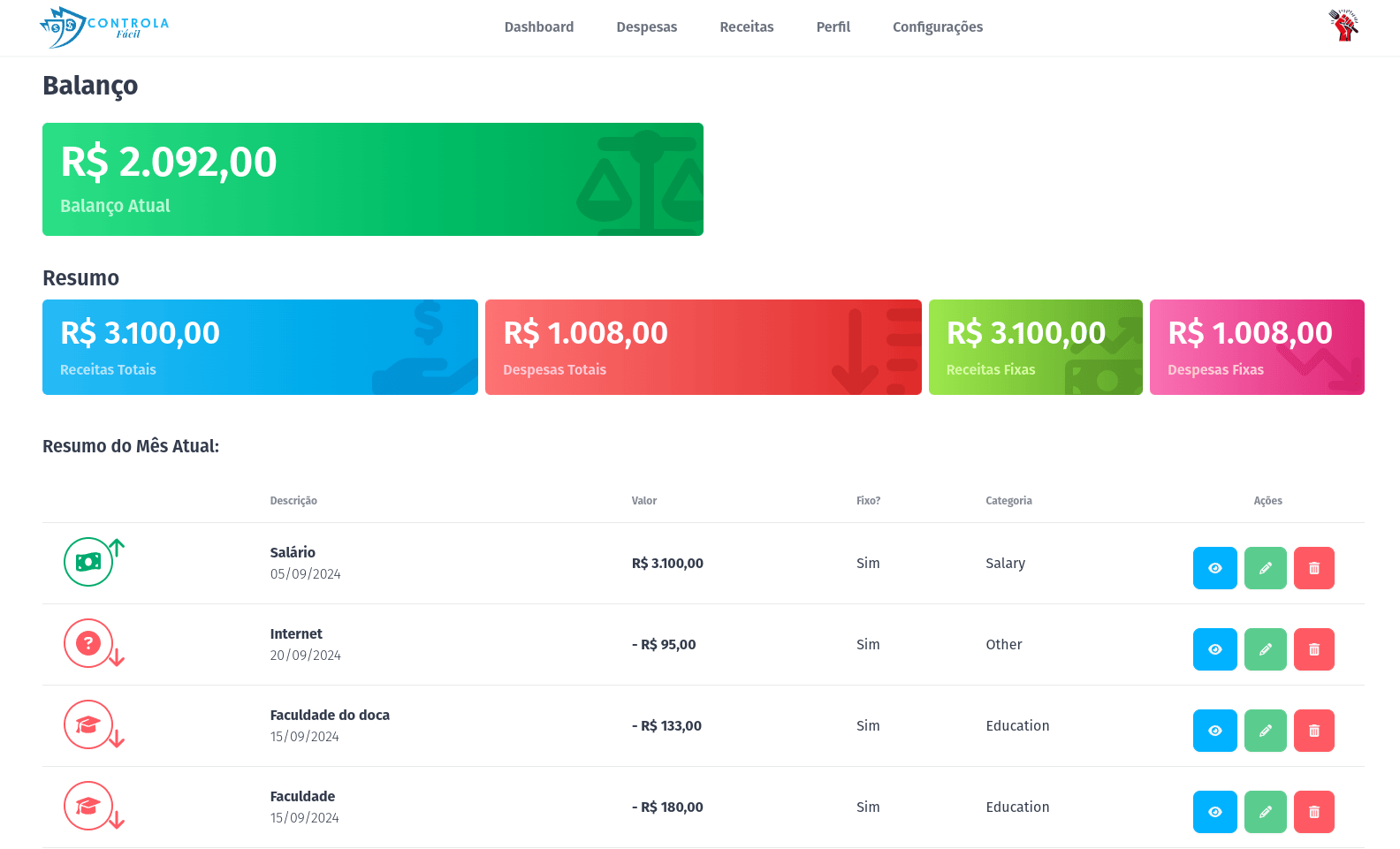The image size is (1400, 849).
Task: Click the Categoria column header
Action: coord(1008,501)
